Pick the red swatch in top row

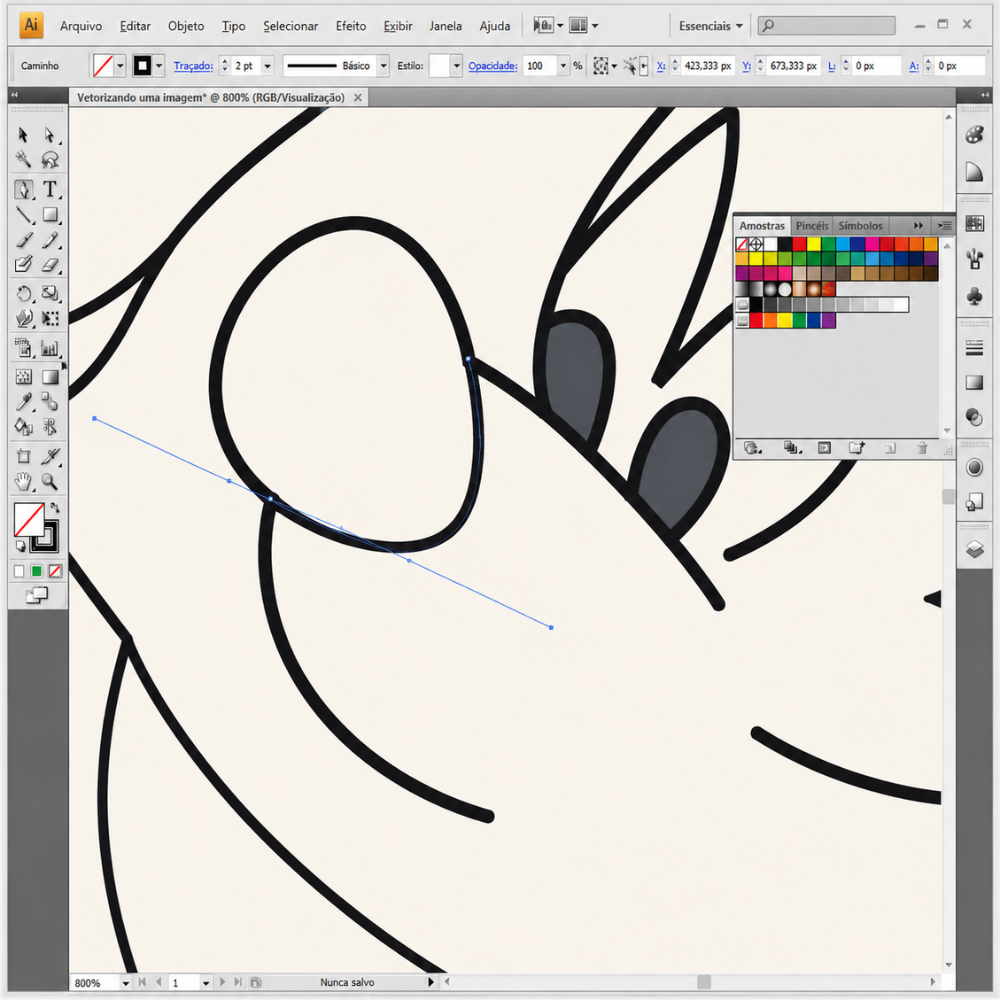800,244
